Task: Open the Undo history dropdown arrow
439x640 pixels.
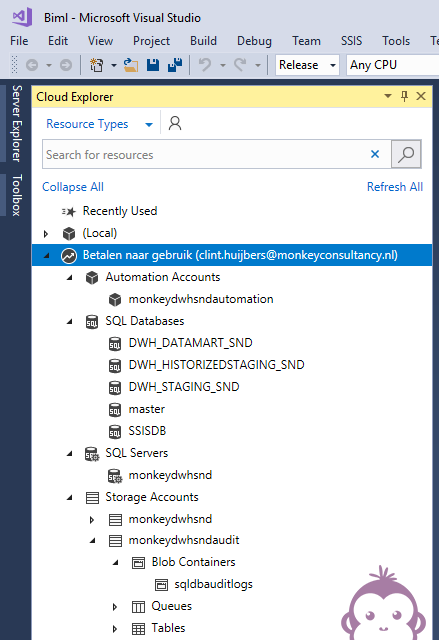Action: point(223,65)
